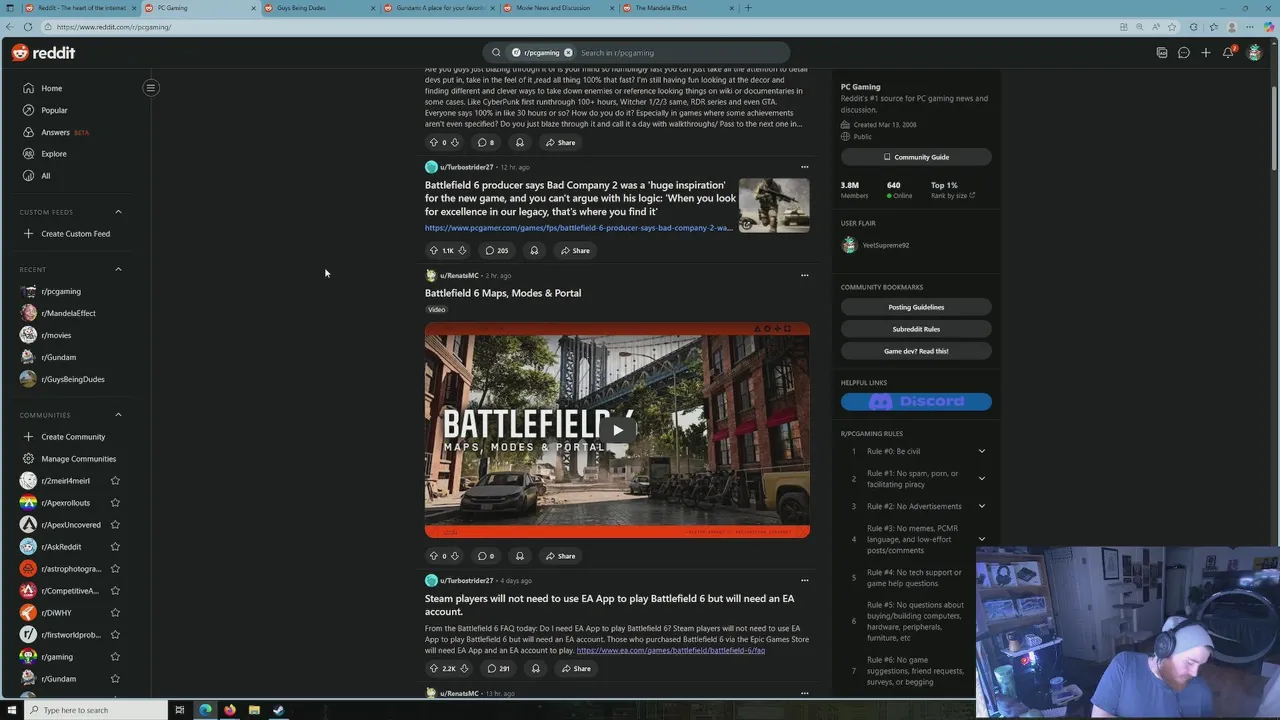This screenshot has width=1280, height=720.
Task: Open user avatar menu in header
Action: [1254, 52]
